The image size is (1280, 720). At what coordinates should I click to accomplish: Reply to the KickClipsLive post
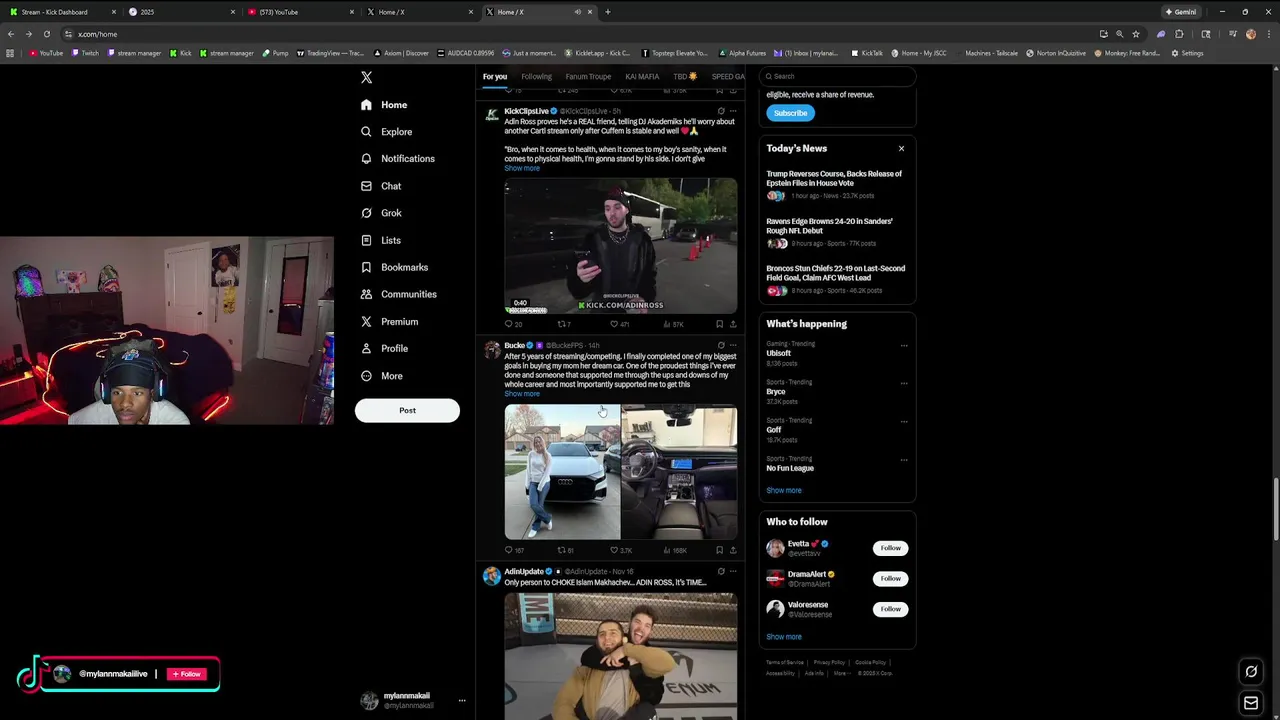[x=509, y=324]
